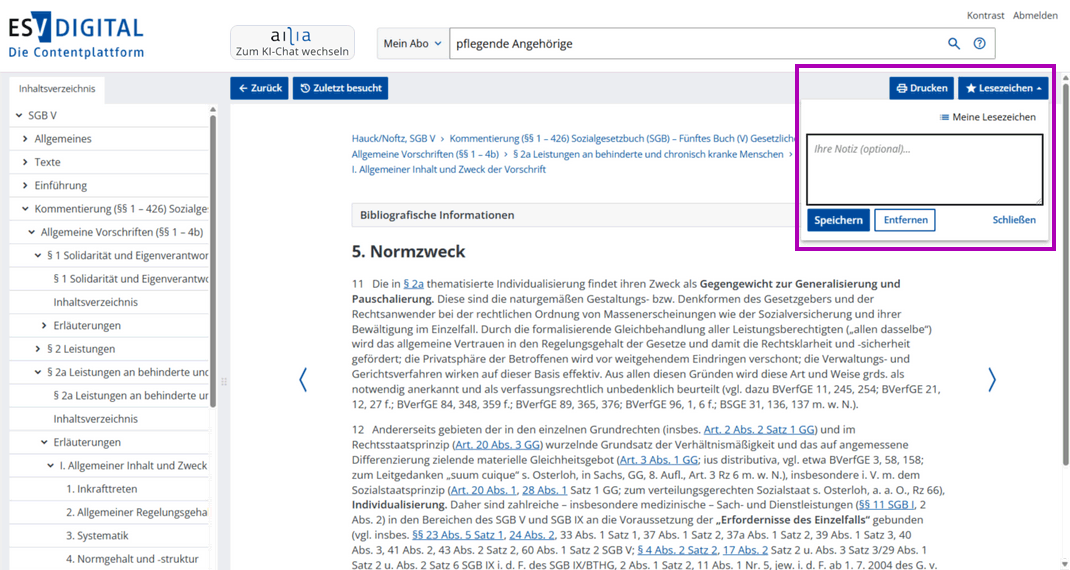Open Inhaltsverzeichnis entry under § 2a
The width and height of the screenshot is (1070, 570).
96,419
